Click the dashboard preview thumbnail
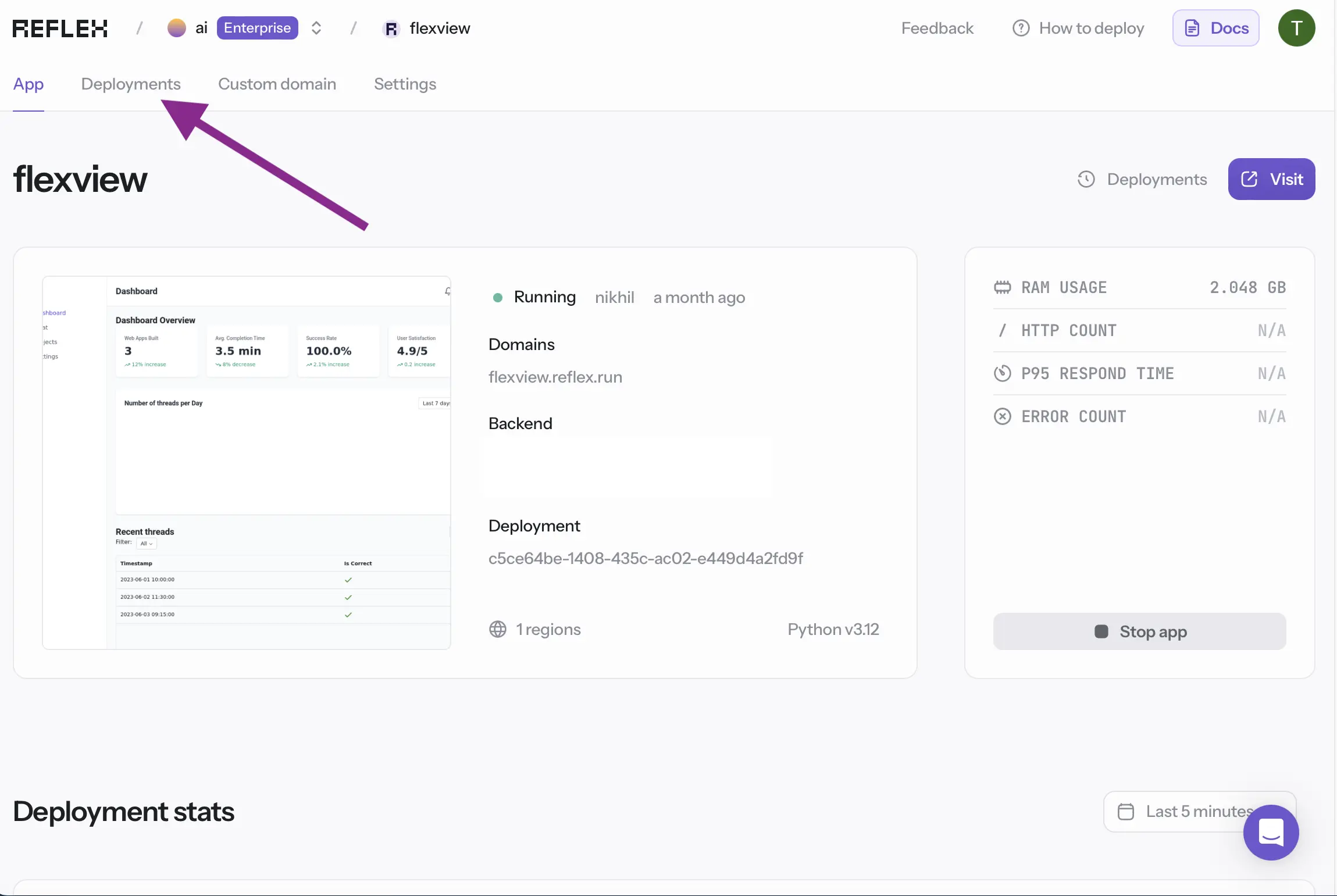This screenshot has width=1337, height=896. (x=247, y=462)
